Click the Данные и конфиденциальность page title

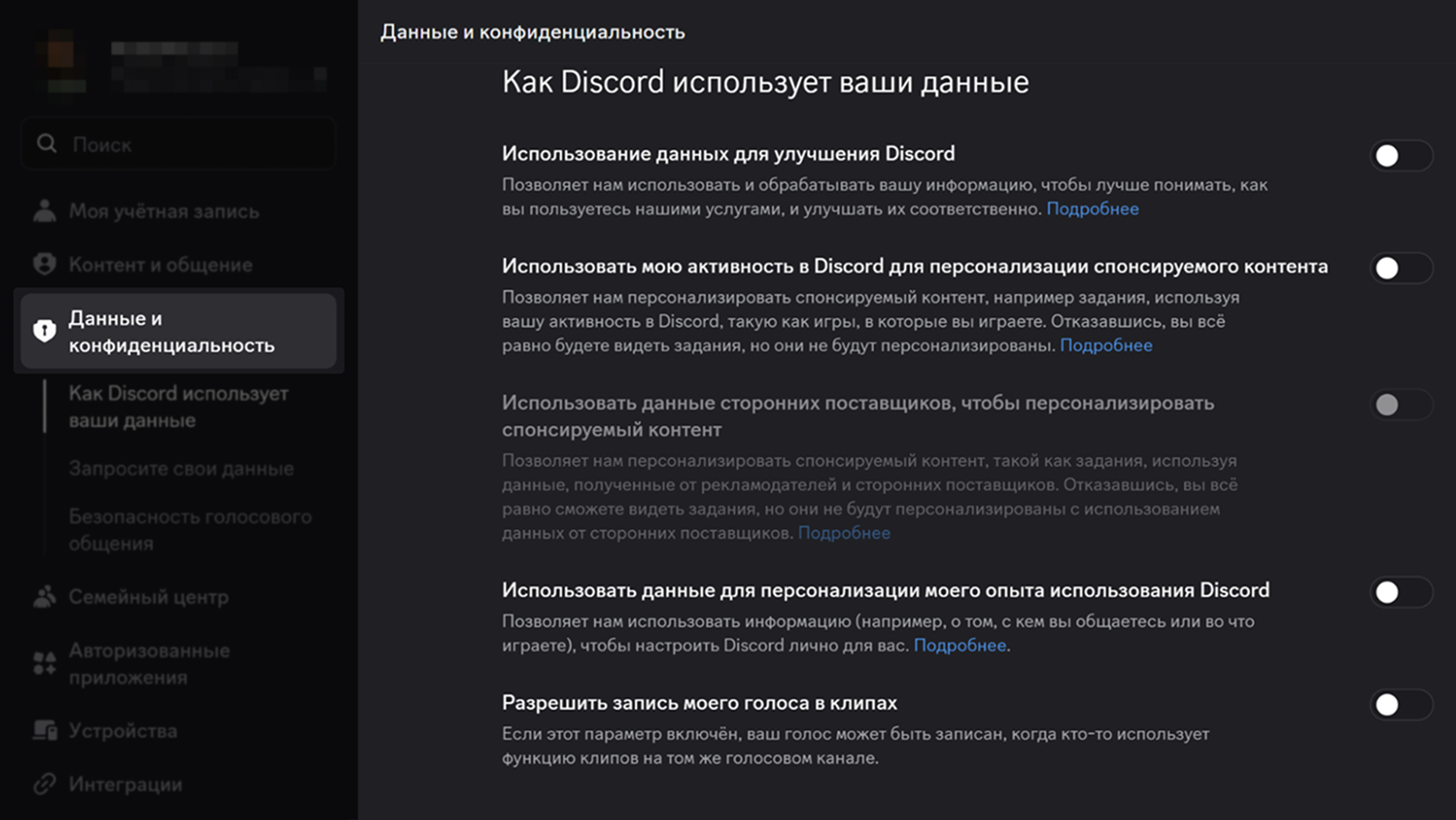click(x=533, y=32)
